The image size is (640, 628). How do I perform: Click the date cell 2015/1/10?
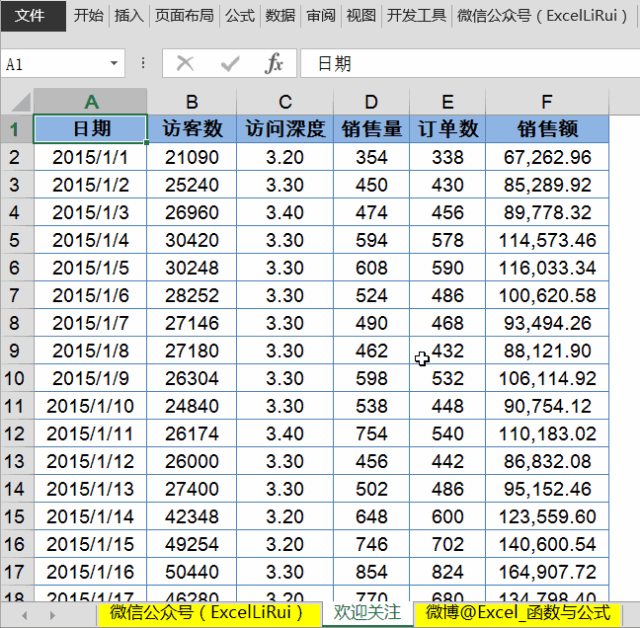point(90,406)
